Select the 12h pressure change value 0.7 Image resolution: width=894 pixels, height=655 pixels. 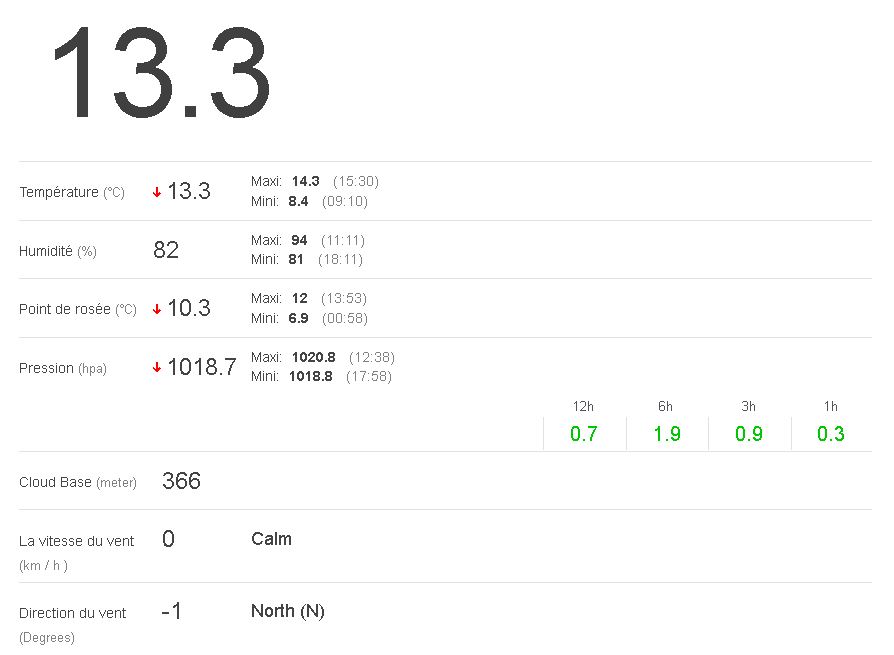584,434
